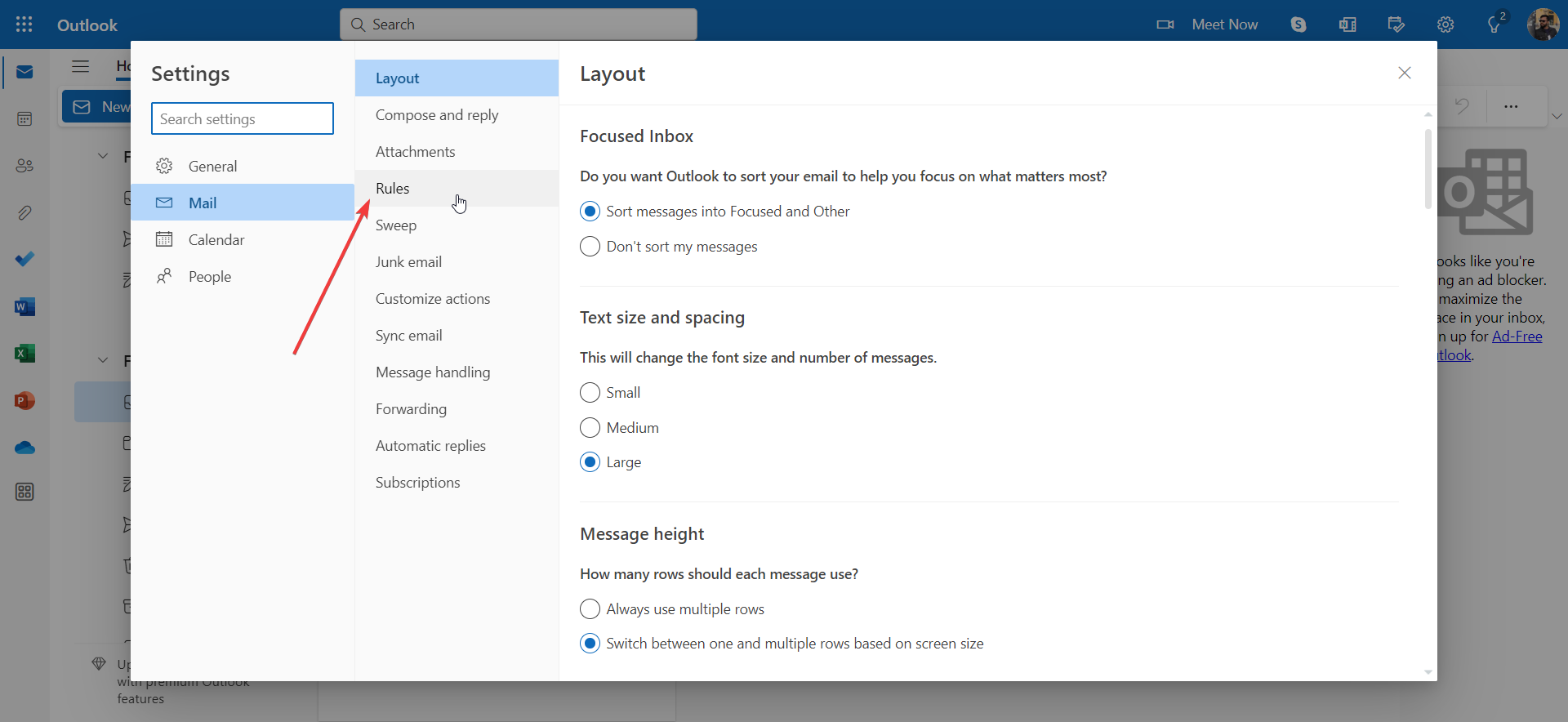The image size is (1568, 722).
Task: Choose Medium text size
Action: [x=590, y=428]
